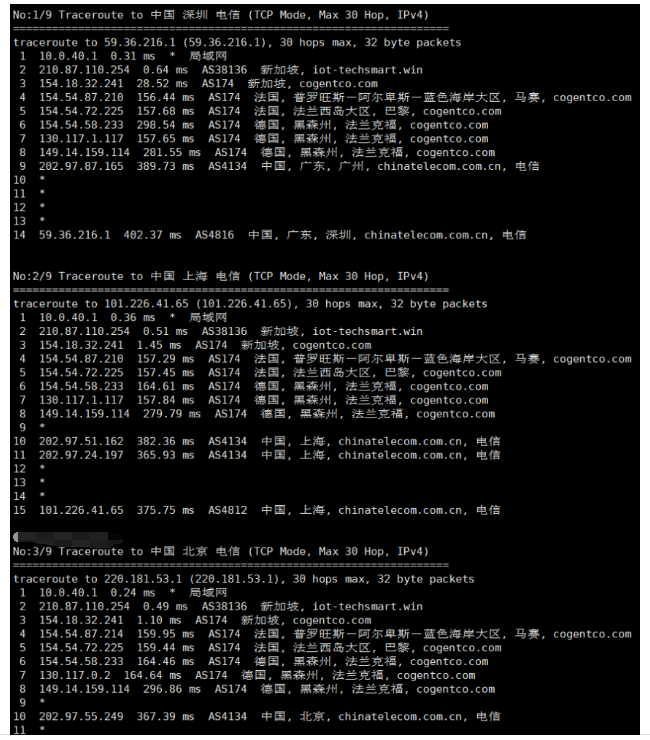Image resolution: width=650 pixels, height=740 pixels.
Task: Click AS38136 in the Beijing traceroute hop 2
Action: pyautogui.click(x=224, y=607)
